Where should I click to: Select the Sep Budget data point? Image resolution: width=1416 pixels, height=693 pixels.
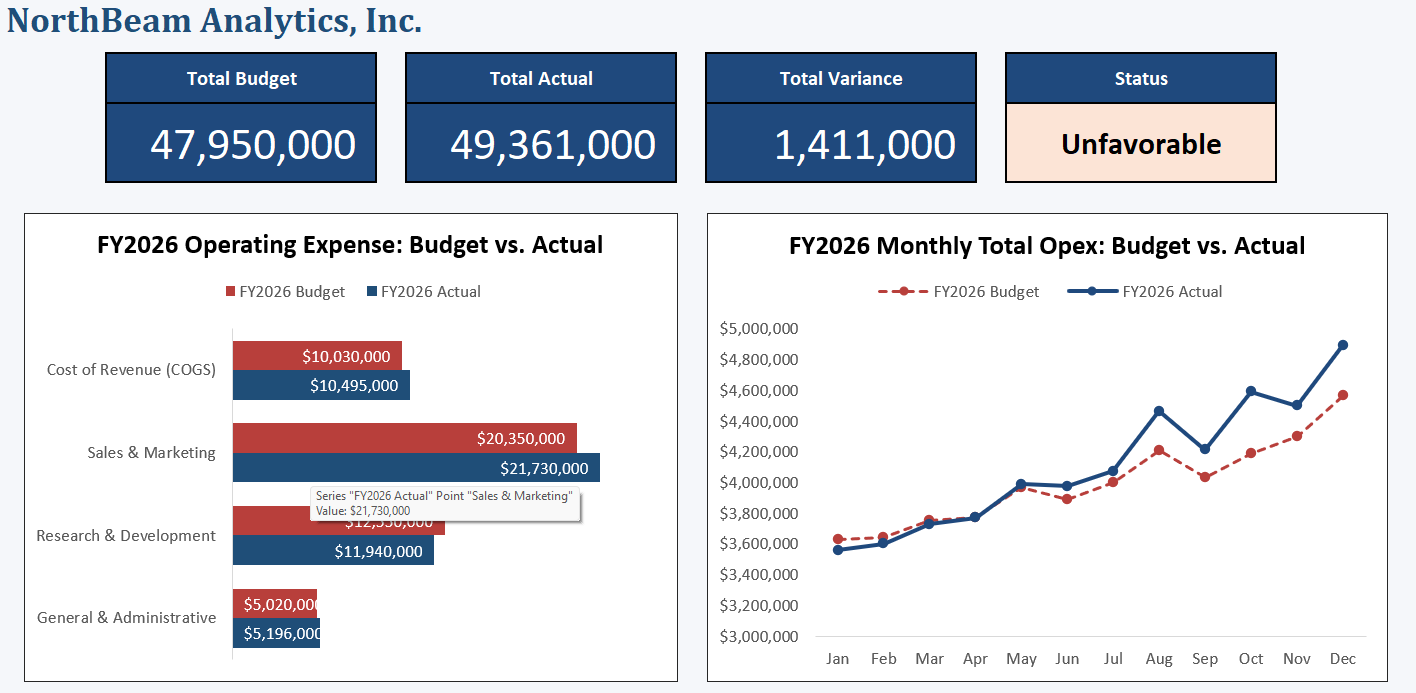[x=1205, y=477]
